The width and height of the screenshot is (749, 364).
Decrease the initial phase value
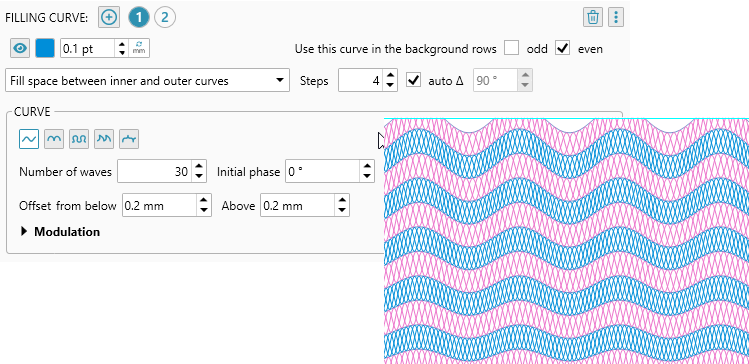pyautogui.click(x=367, y=176)
